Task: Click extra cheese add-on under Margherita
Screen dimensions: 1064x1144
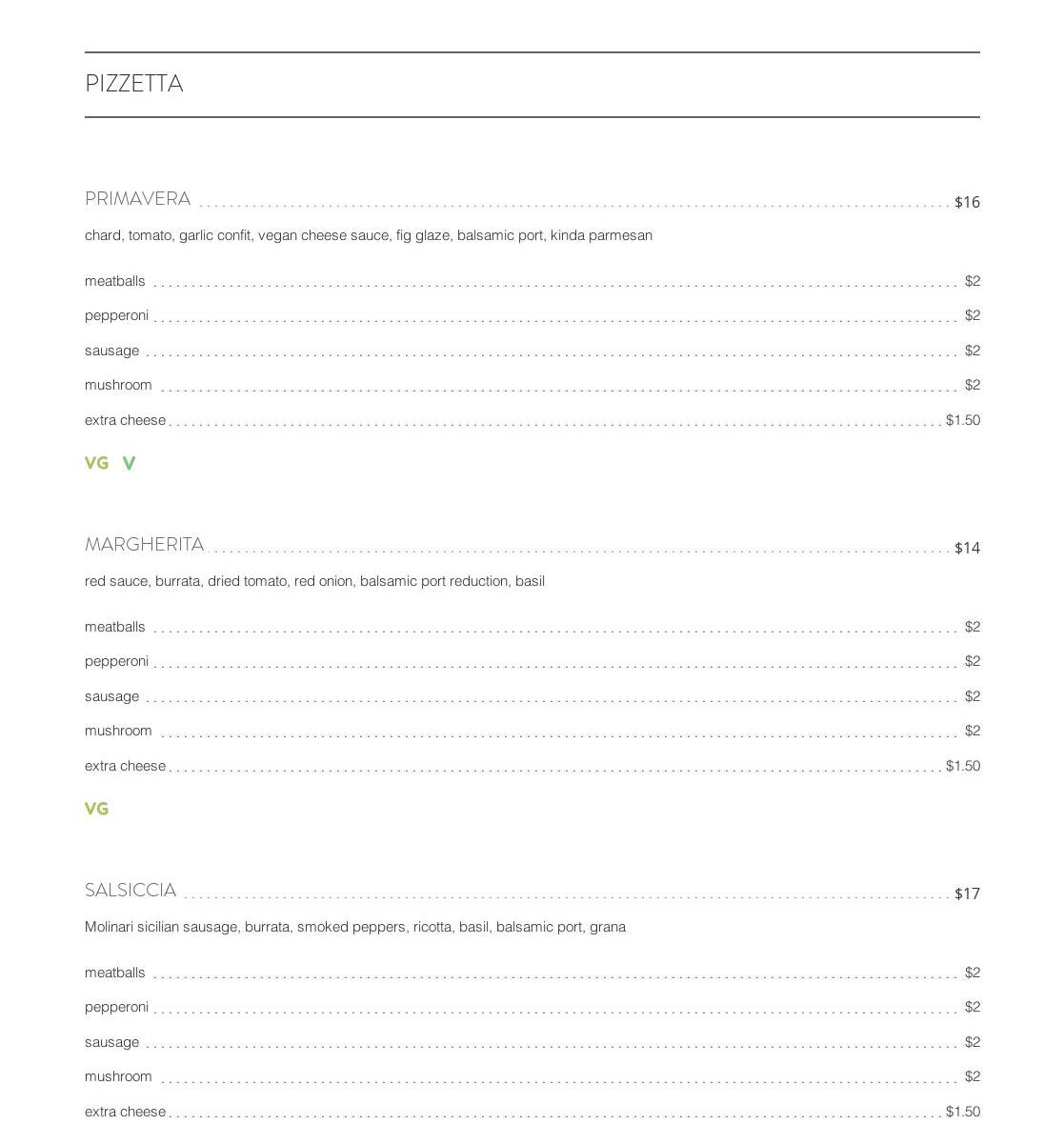Action: (125, 766)
